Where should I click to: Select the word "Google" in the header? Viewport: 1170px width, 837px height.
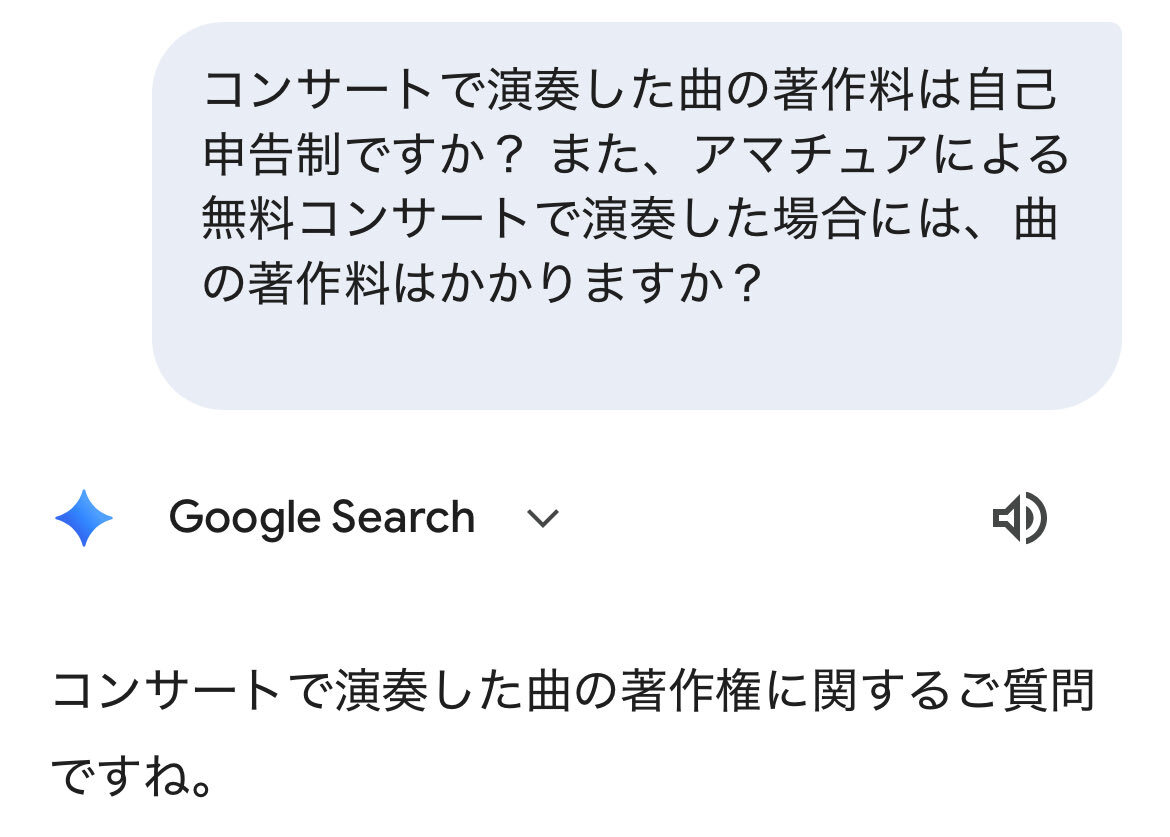pyautogui.click(x=243, y=518)
